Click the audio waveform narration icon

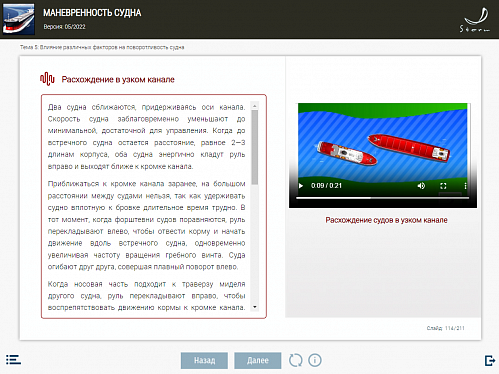point(47,79)
